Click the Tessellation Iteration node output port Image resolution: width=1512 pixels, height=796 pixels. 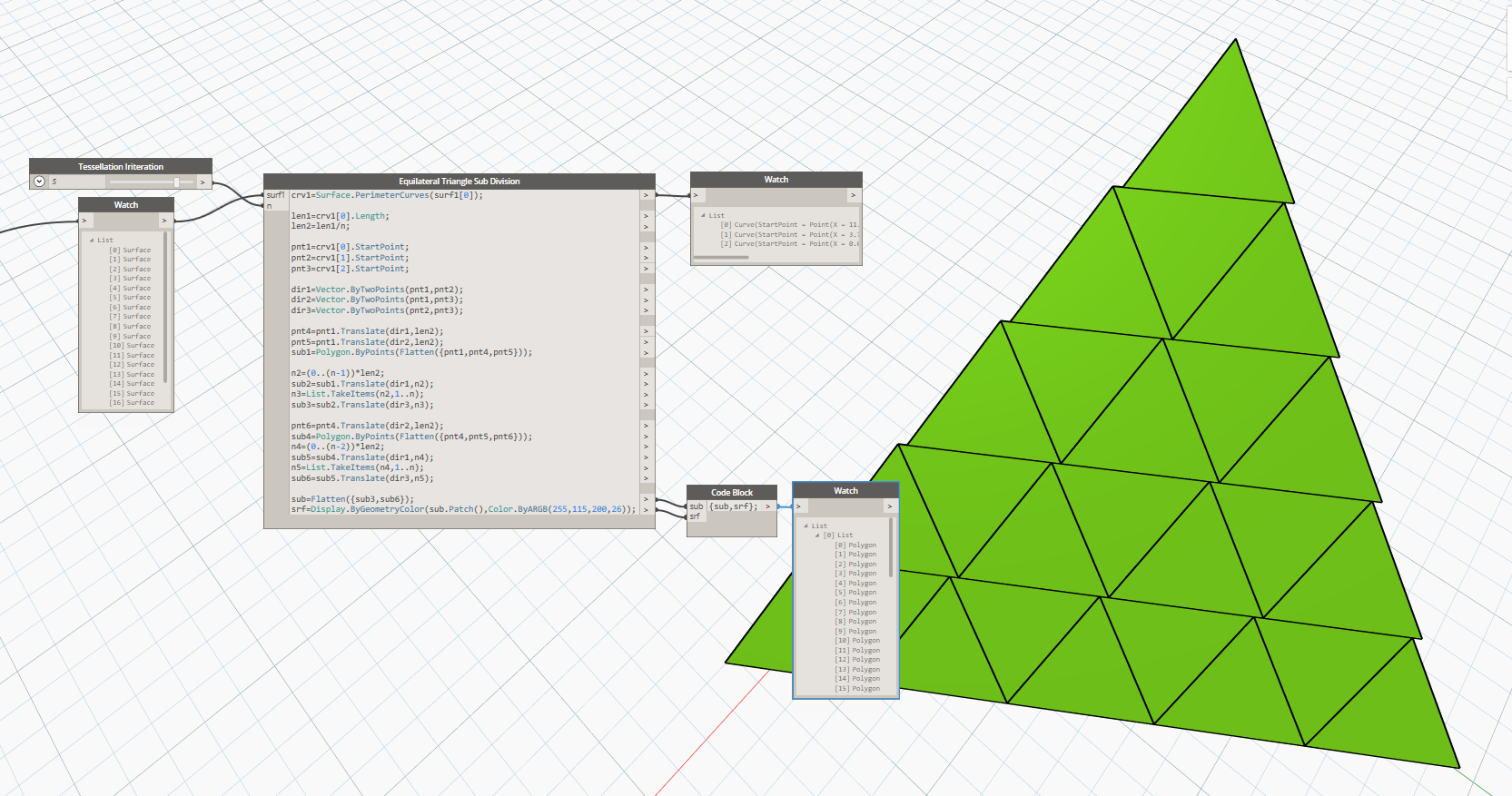[x=203, y=182]
